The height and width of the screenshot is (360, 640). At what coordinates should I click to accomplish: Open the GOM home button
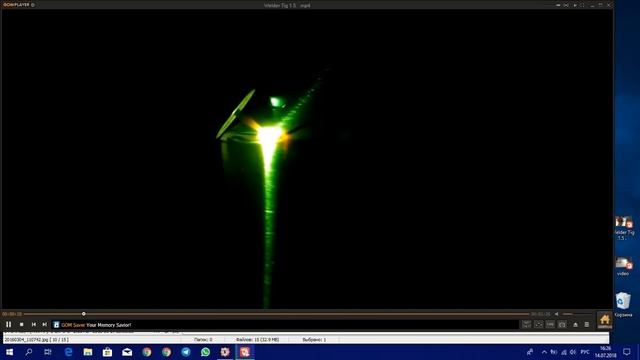pyautogui.click(x=604, y=320)
